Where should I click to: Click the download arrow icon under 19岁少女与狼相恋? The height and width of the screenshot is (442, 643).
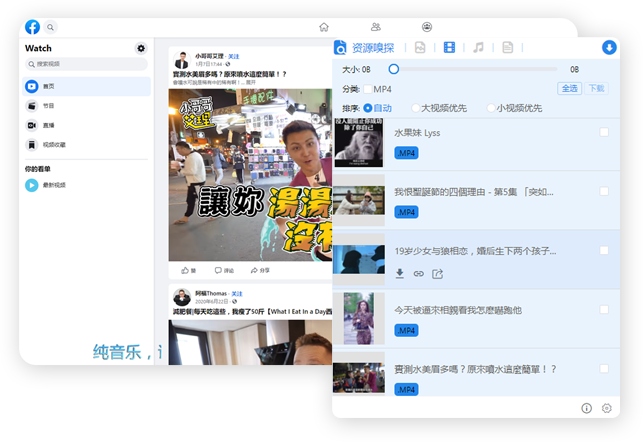(400, 273)
